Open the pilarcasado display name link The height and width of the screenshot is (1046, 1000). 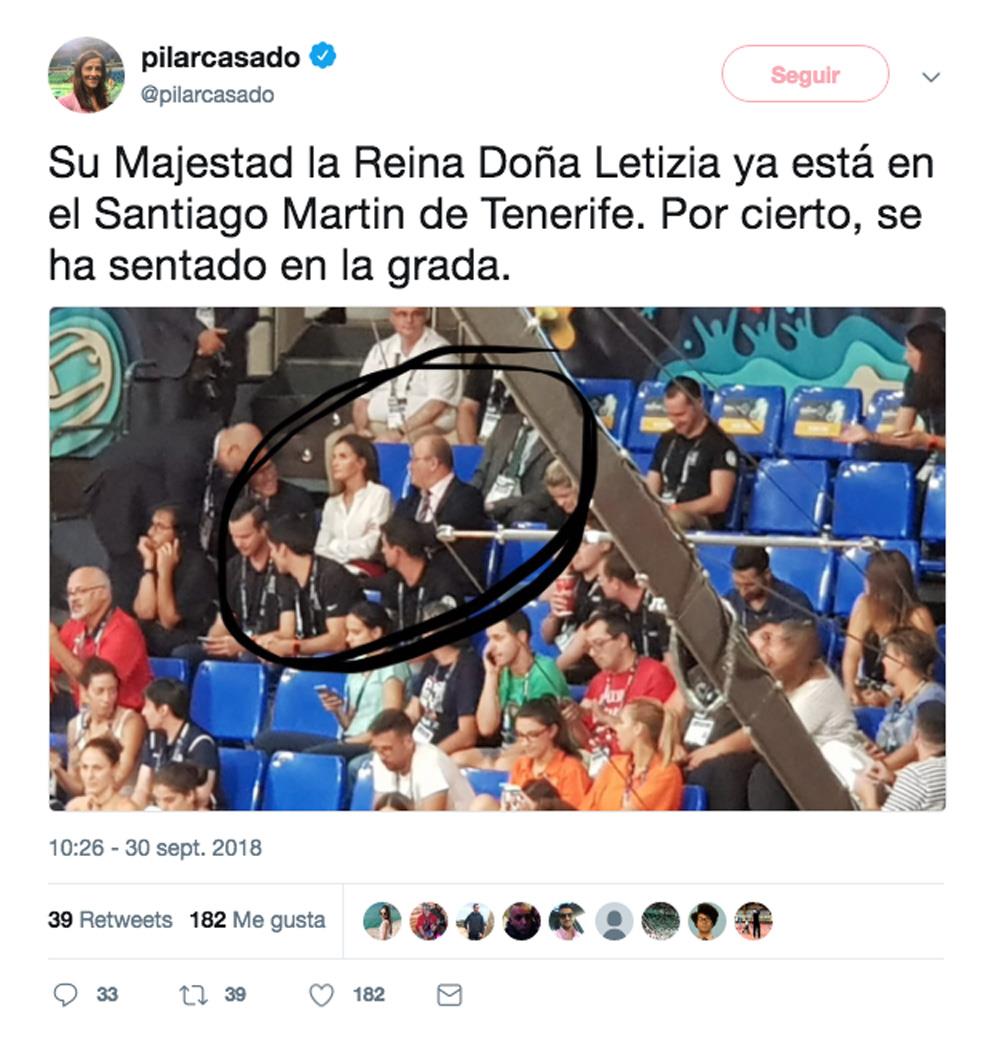pos(220,57)
